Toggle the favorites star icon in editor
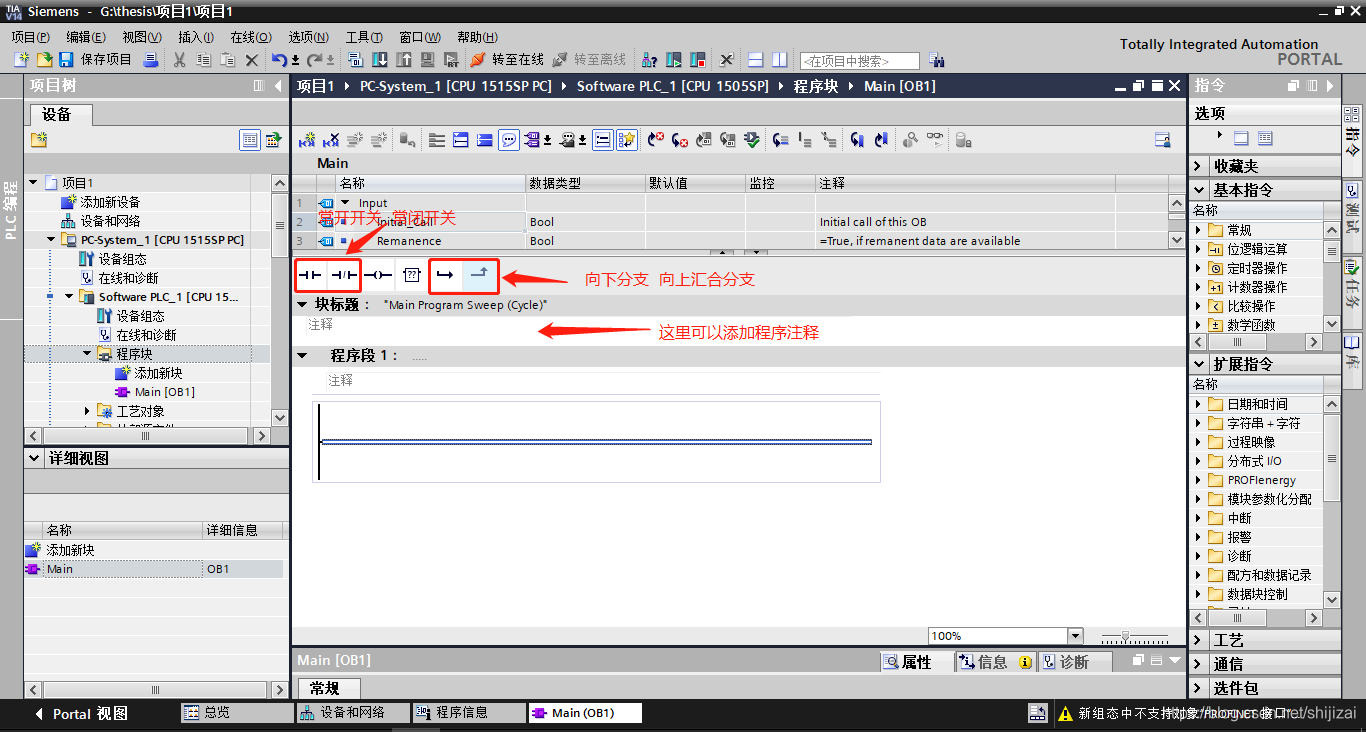1366x732 pixels. (x=627, y=140)
